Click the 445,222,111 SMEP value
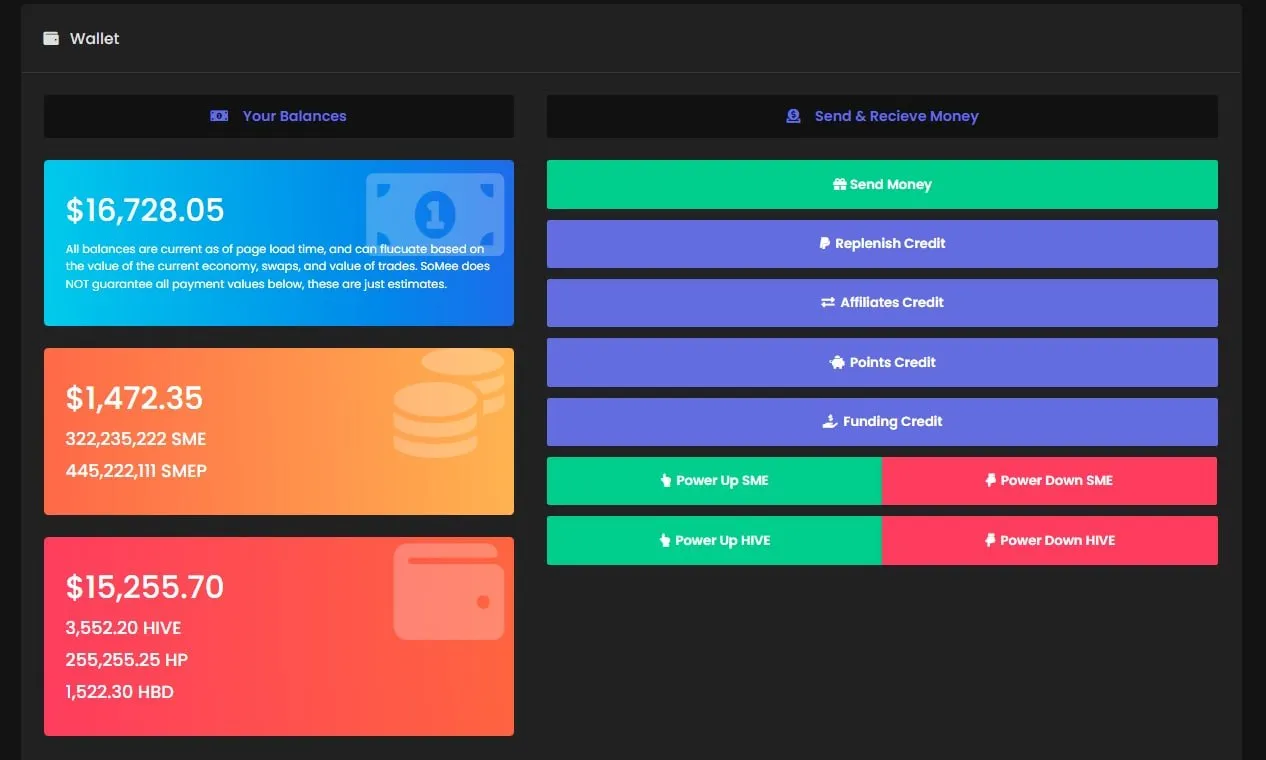This screenshot has width=1266, height=760. click(136, 470)
